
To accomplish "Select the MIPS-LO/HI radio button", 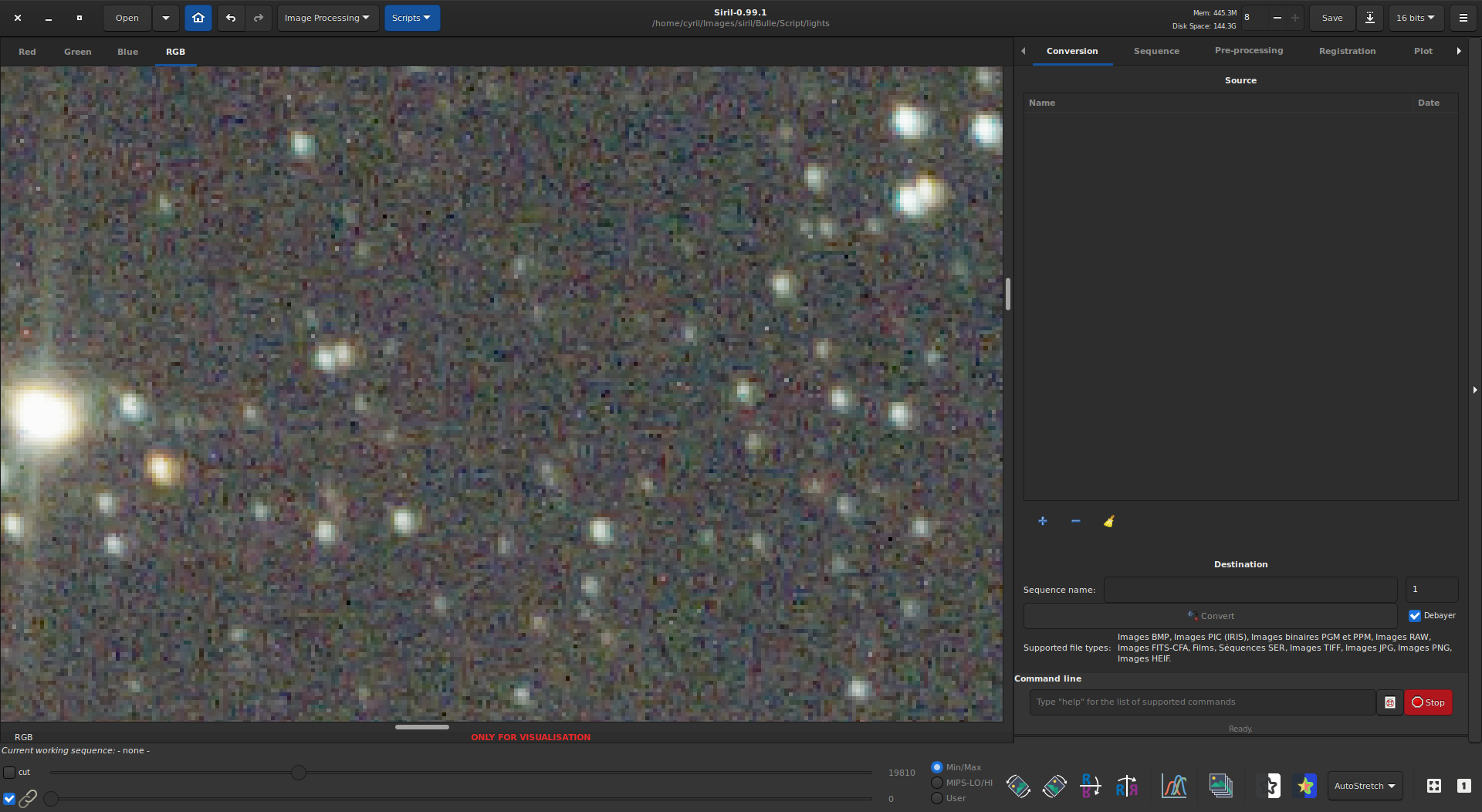I will 937,783.
